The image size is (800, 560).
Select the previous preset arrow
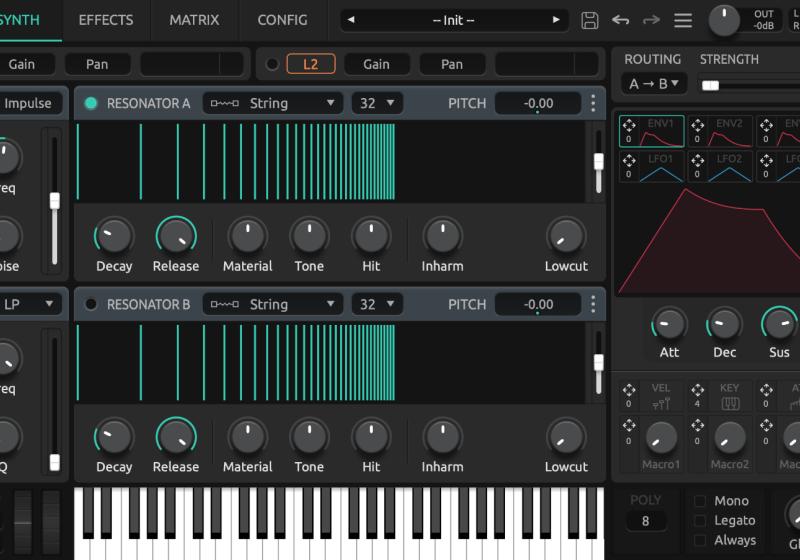point(350,20)
